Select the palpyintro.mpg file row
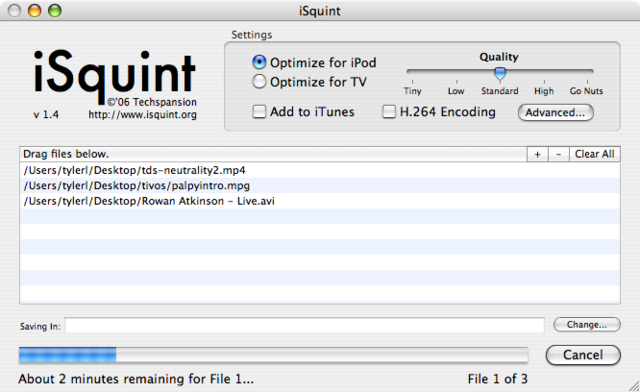This screenshot has height=392, width=640. tap(320, 185)
